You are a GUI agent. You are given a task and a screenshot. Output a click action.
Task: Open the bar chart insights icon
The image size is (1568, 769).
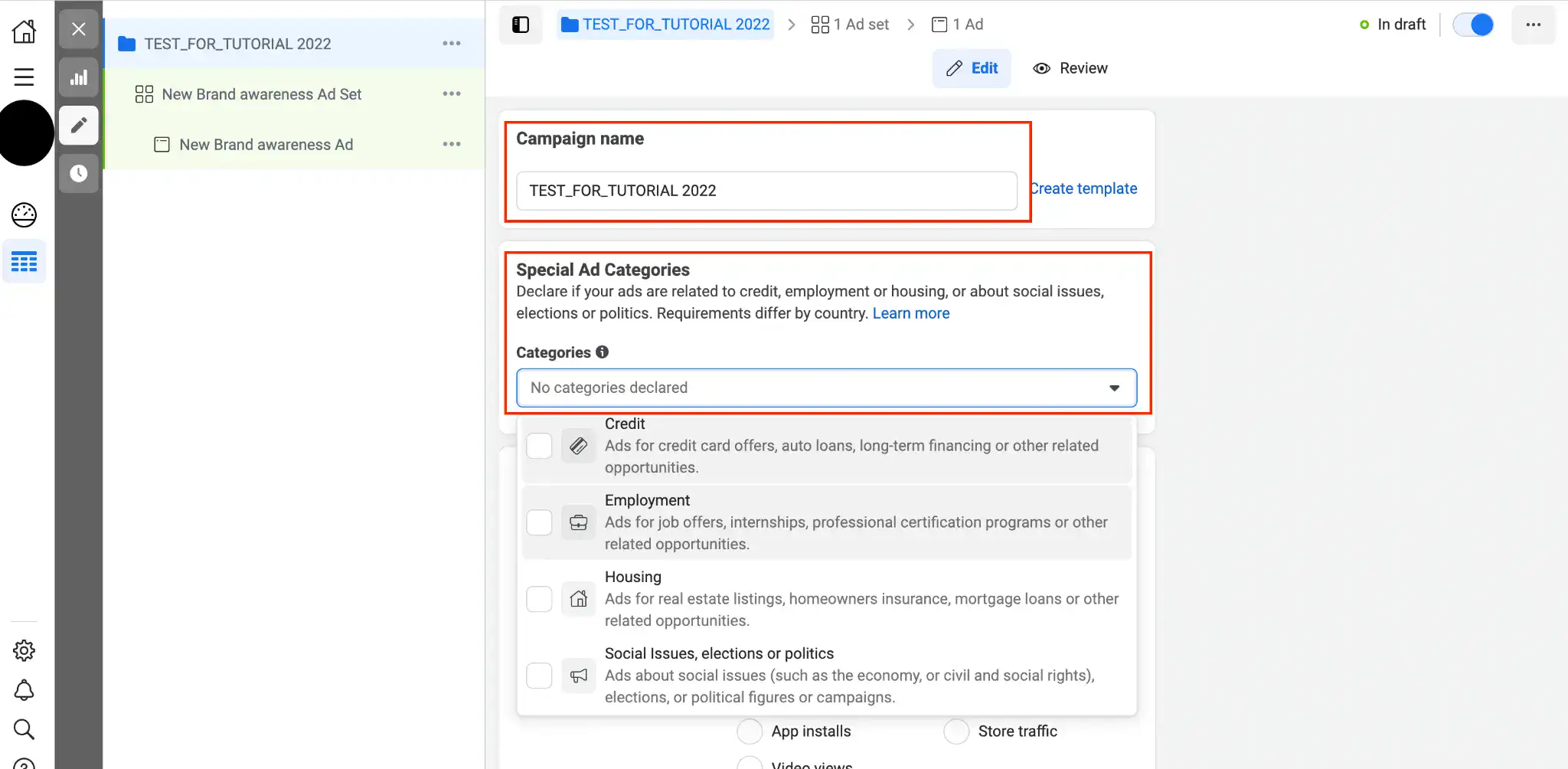coord(79,77)
